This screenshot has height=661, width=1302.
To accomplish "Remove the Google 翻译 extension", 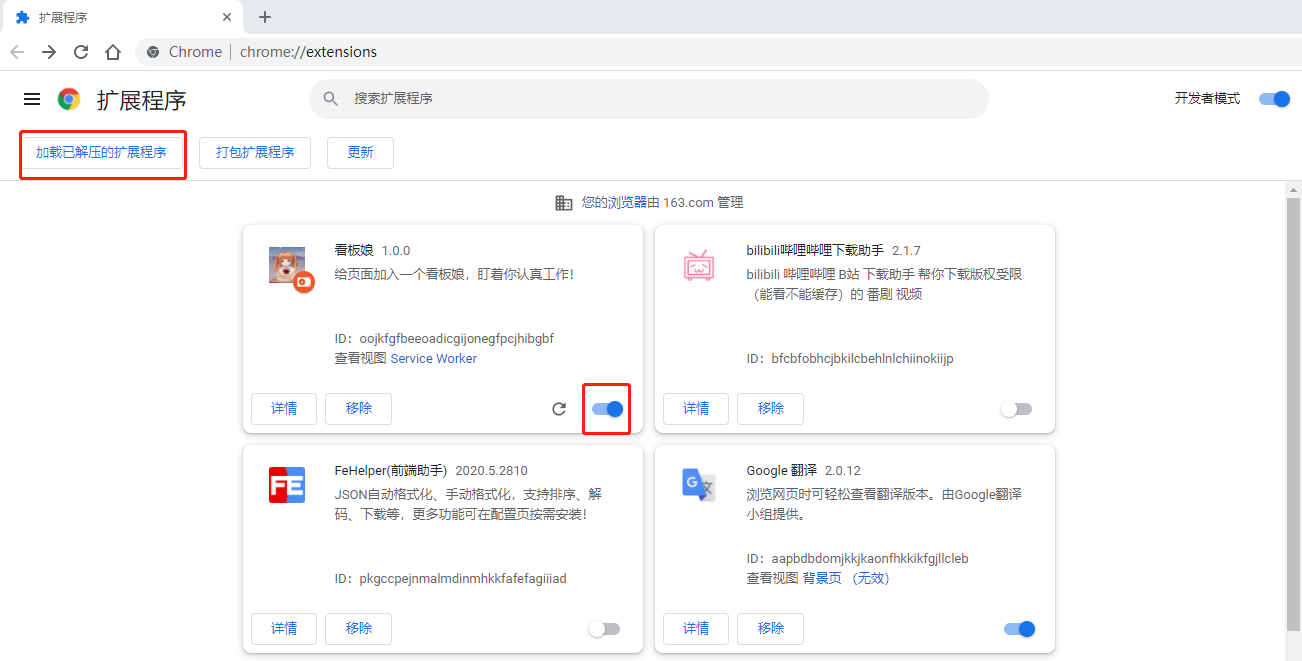I will (x=770, y=629).
